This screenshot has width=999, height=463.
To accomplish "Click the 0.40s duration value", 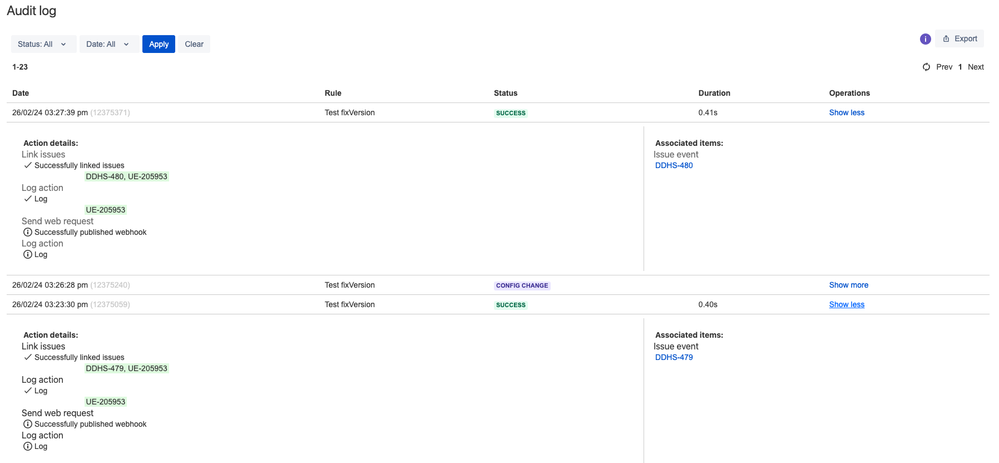I will pos(708,304).
